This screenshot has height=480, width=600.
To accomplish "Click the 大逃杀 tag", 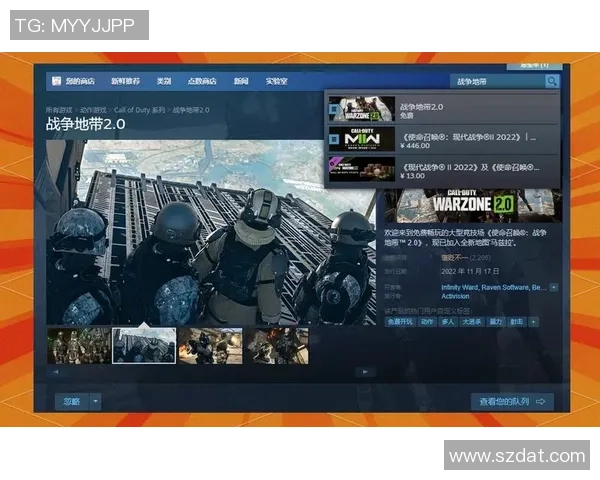I will click(472, 322).
